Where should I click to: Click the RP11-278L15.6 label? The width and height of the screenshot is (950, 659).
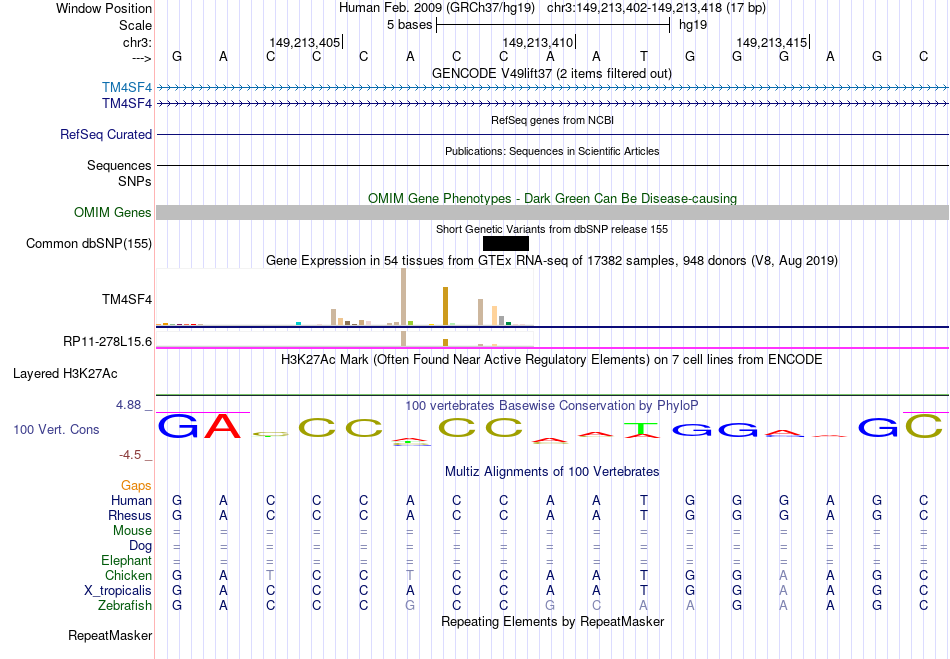107,342
